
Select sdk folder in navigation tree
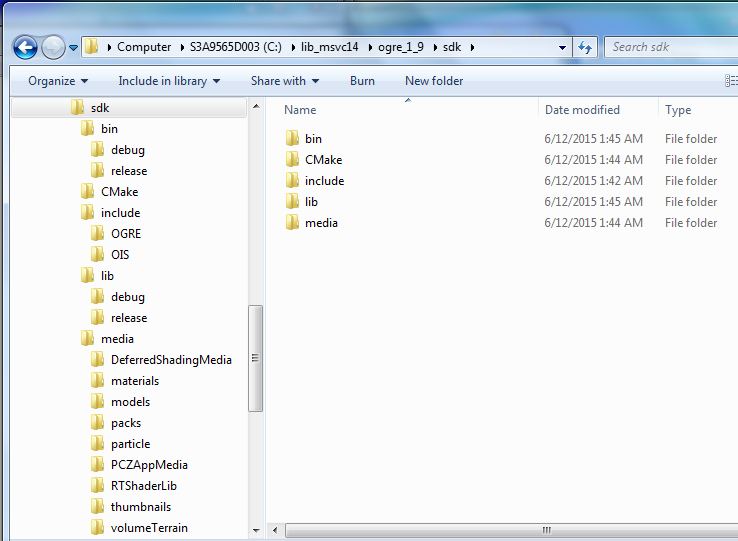(129, 108)
